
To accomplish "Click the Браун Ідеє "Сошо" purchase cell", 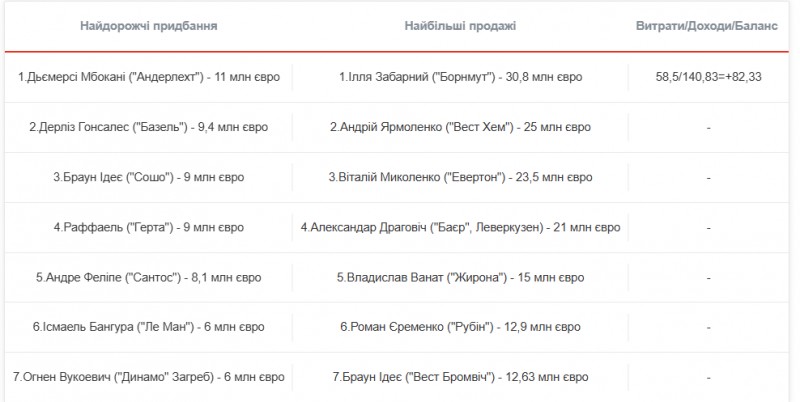I will tap(149, 177).
